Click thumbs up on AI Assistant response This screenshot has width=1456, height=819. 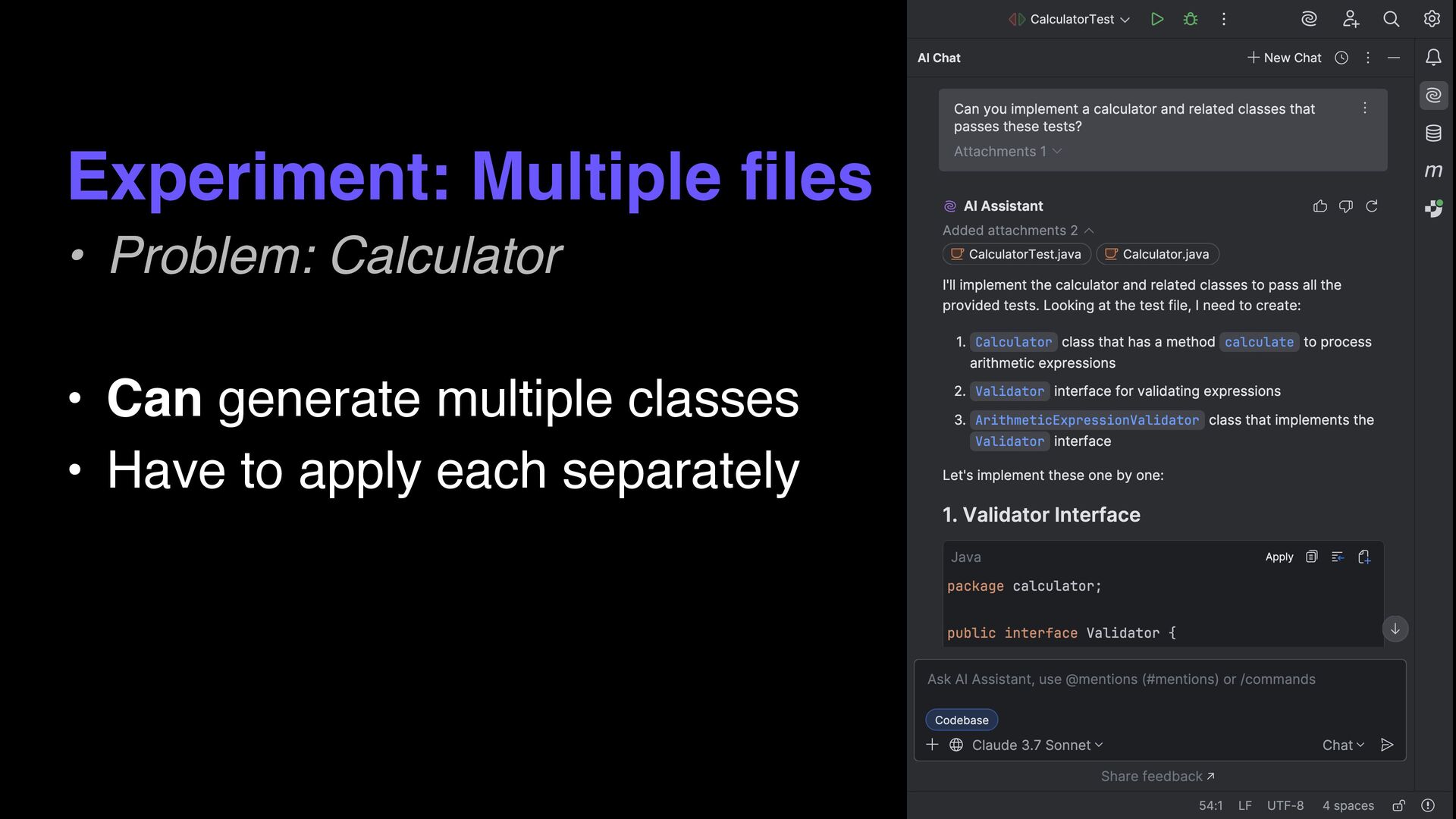tap(1320, 206)
